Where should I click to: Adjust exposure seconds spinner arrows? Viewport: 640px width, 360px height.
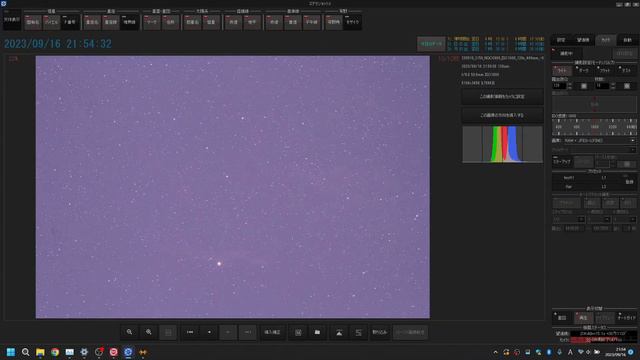click(570, 86)
